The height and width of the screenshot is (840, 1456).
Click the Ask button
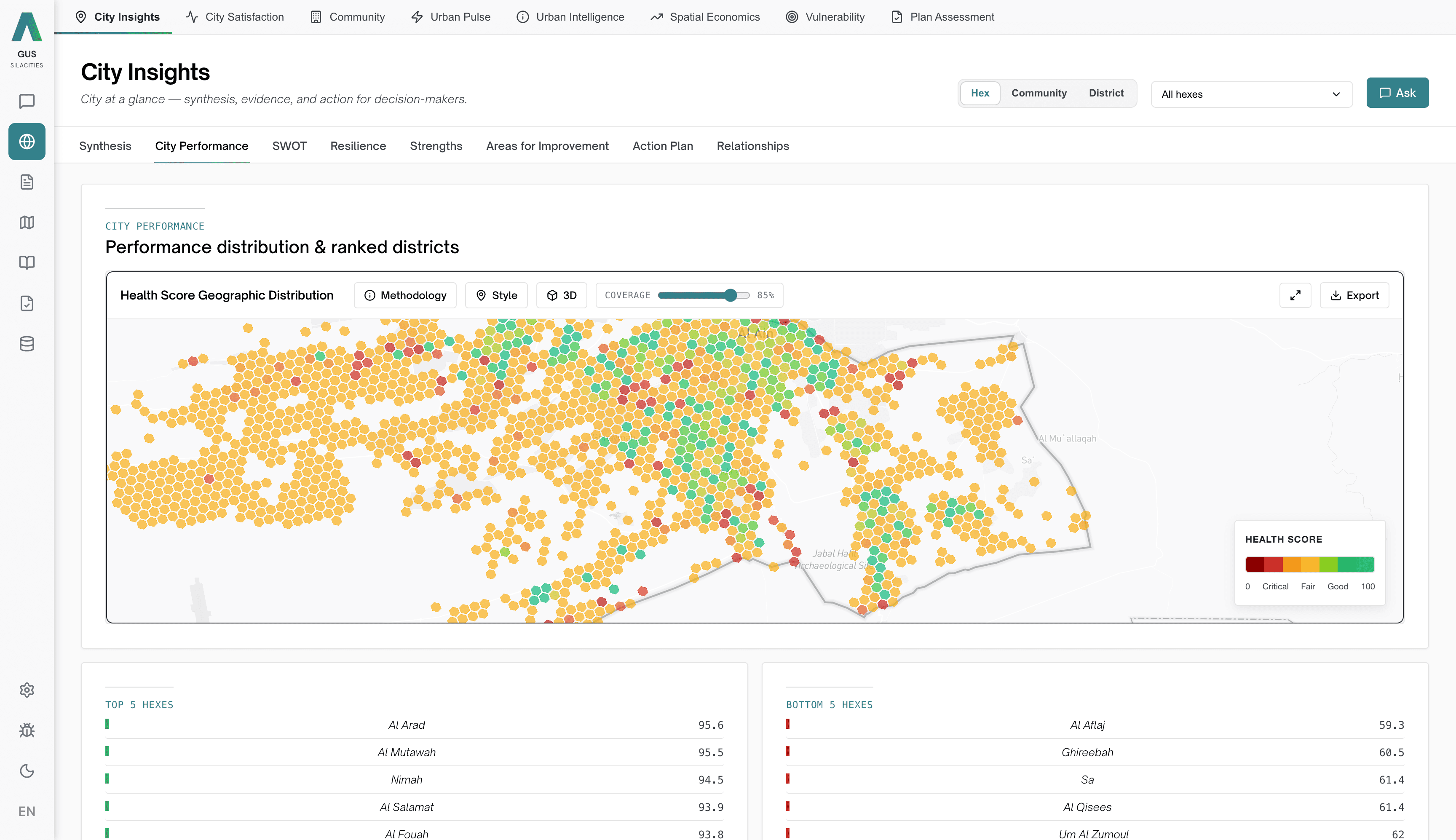[x=1397, y=93]
